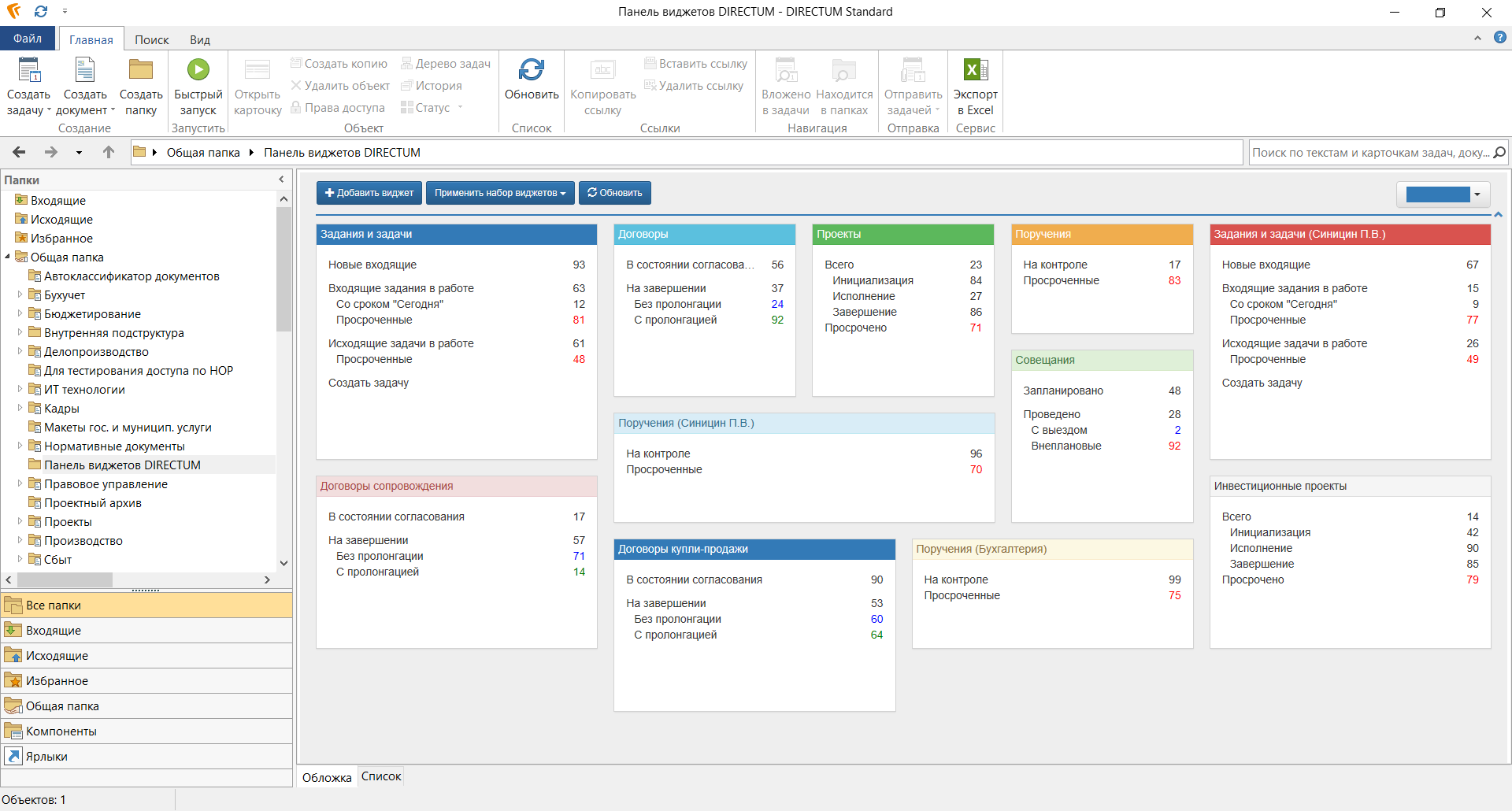Expand the Делопроизводство folder node
Screen dimensions: 1512x811
(20, 351)
